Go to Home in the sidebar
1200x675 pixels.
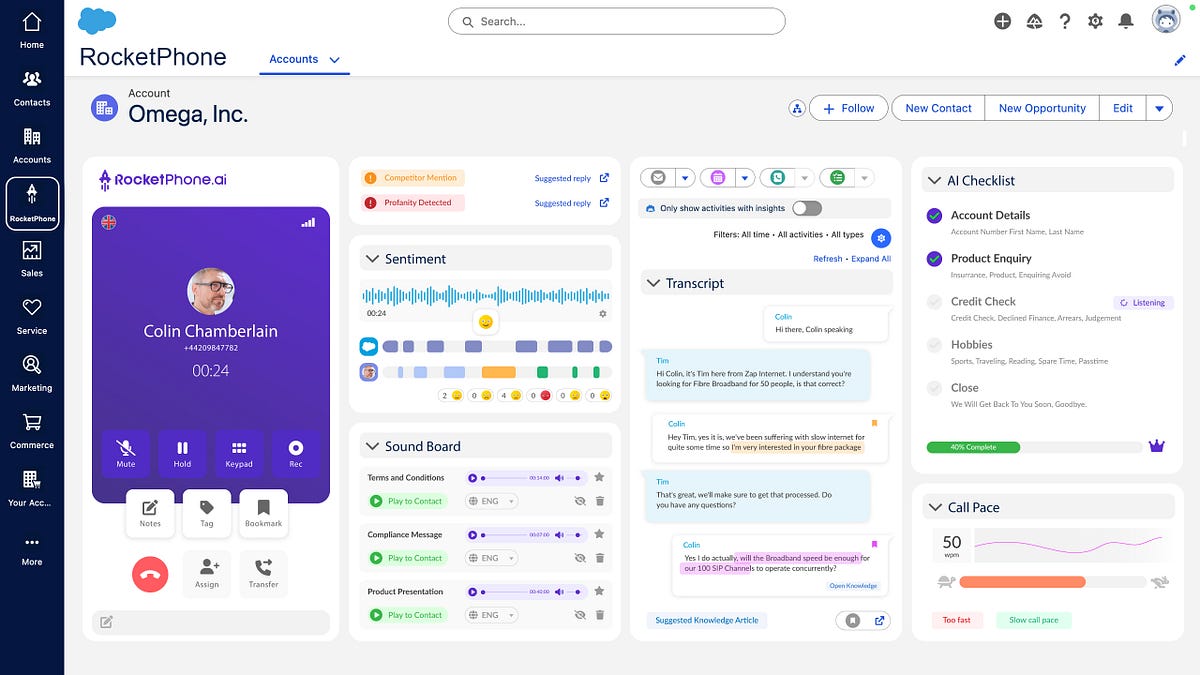[x=32, y=31]
